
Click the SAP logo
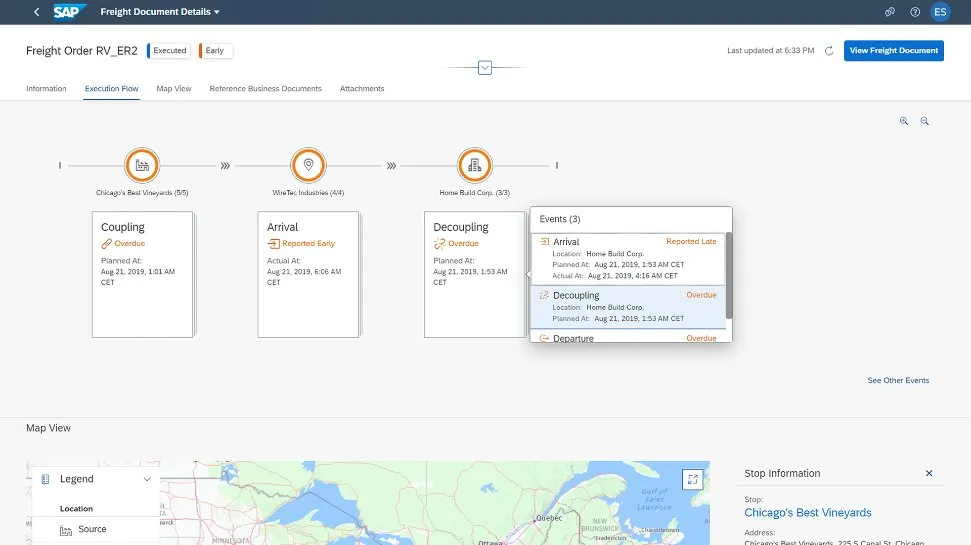[x=69, y=12]
